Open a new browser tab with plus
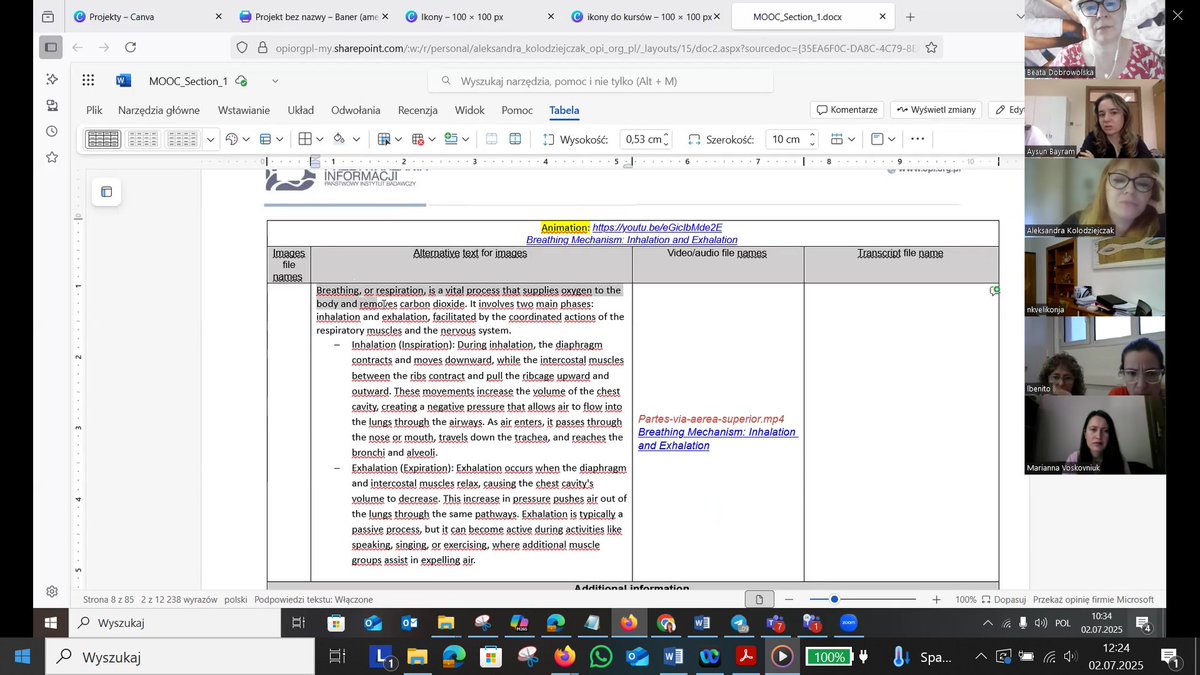1200x675 pixels. (910, 17)
